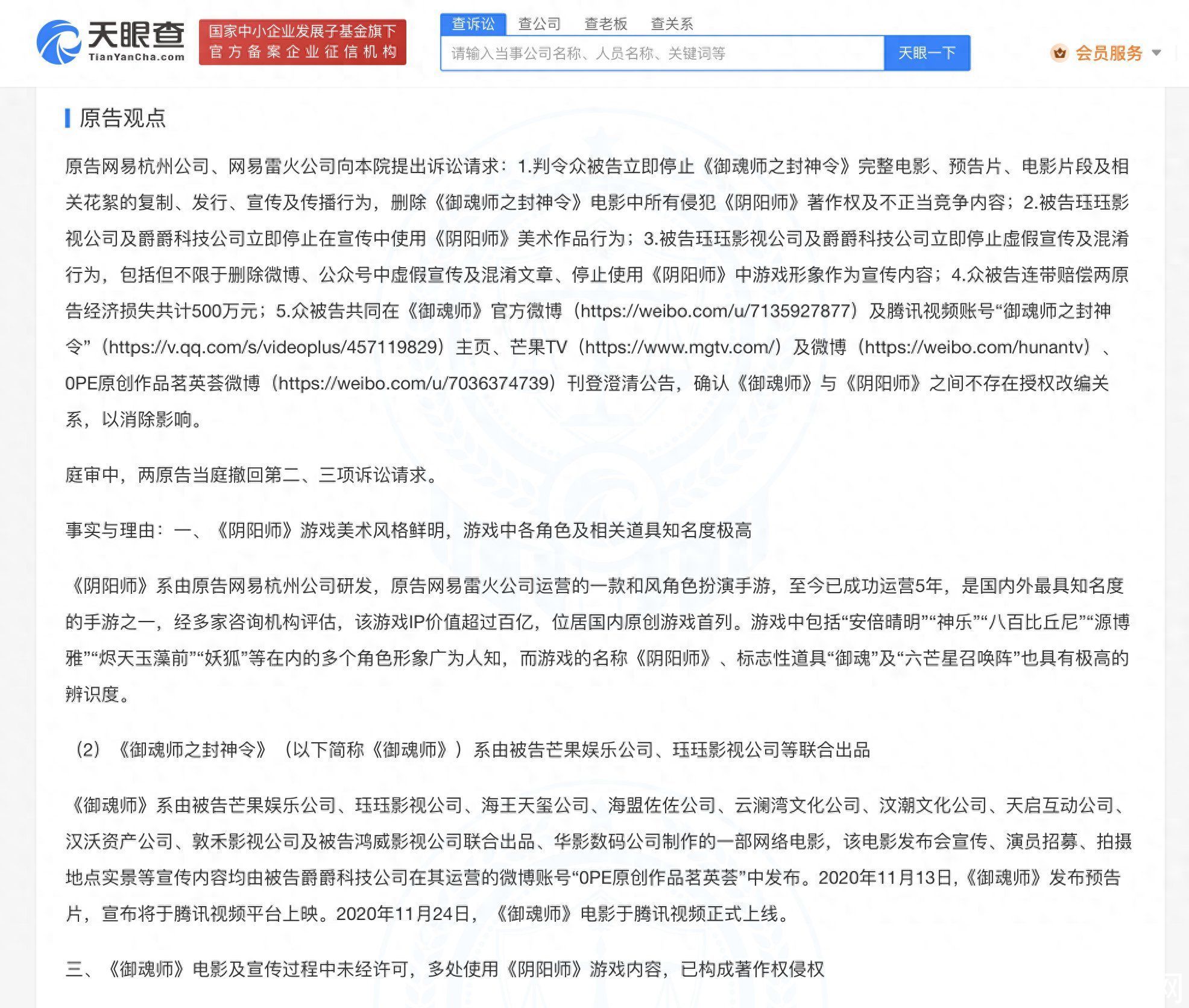Click the text 告经济损失共计500万元
The width and height of the screenshot is (1189, 1008).
point(162,311)
